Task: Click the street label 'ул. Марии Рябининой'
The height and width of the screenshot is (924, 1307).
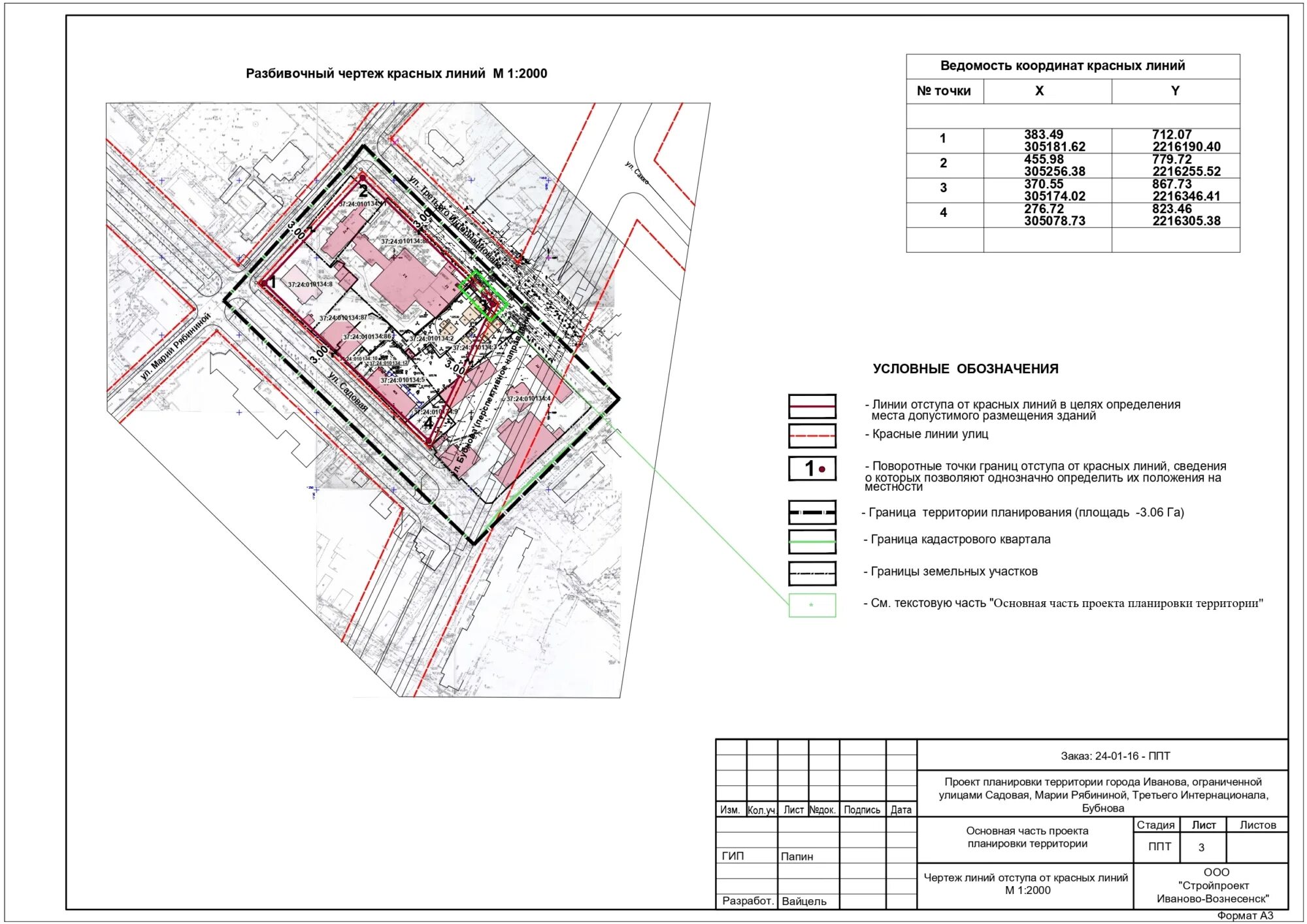Action: click(175, 347)
